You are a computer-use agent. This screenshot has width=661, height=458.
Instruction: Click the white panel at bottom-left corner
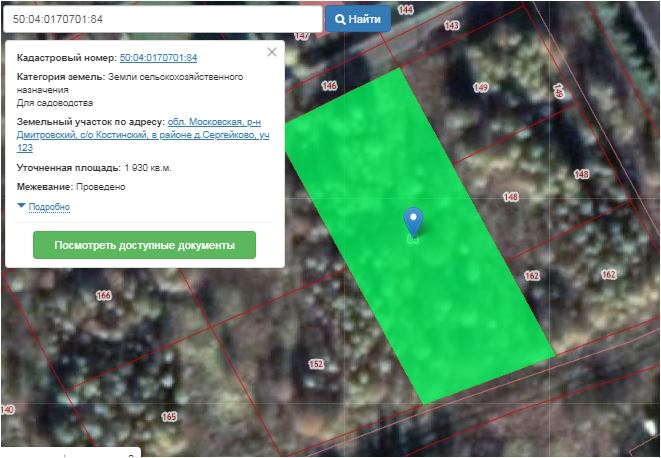pos(70,452)
